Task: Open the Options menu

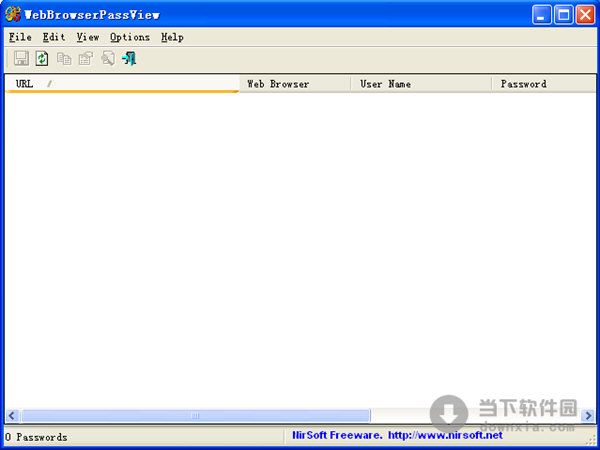Action: (x=130, y=37)
